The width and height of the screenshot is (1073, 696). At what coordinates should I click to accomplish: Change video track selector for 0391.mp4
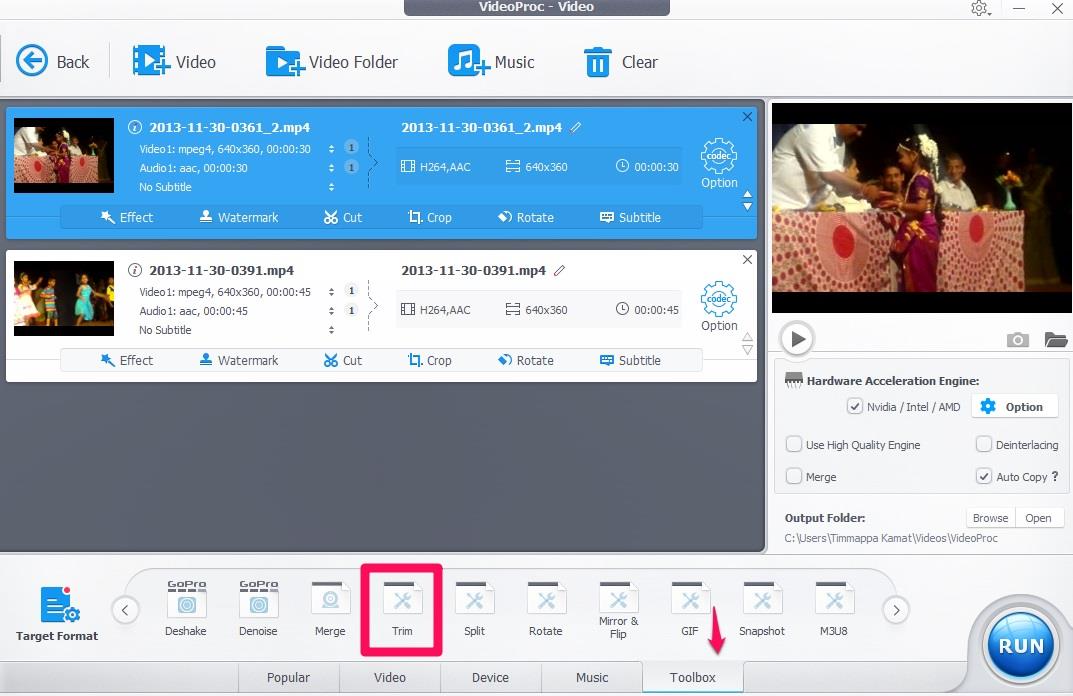331,292
